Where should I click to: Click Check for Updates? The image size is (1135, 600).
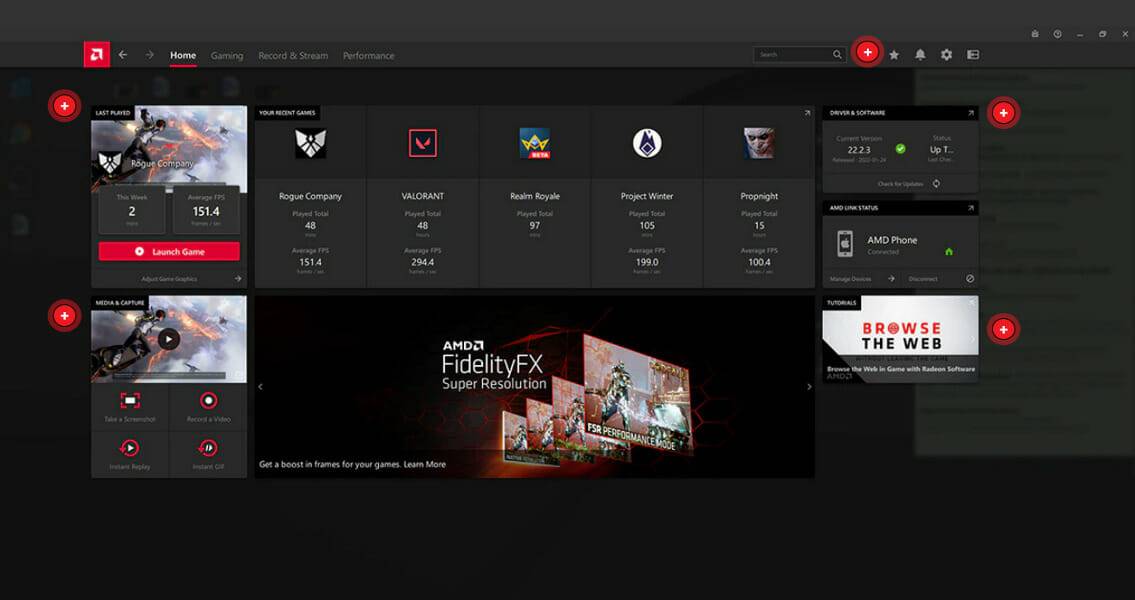(x=900, y=184)
